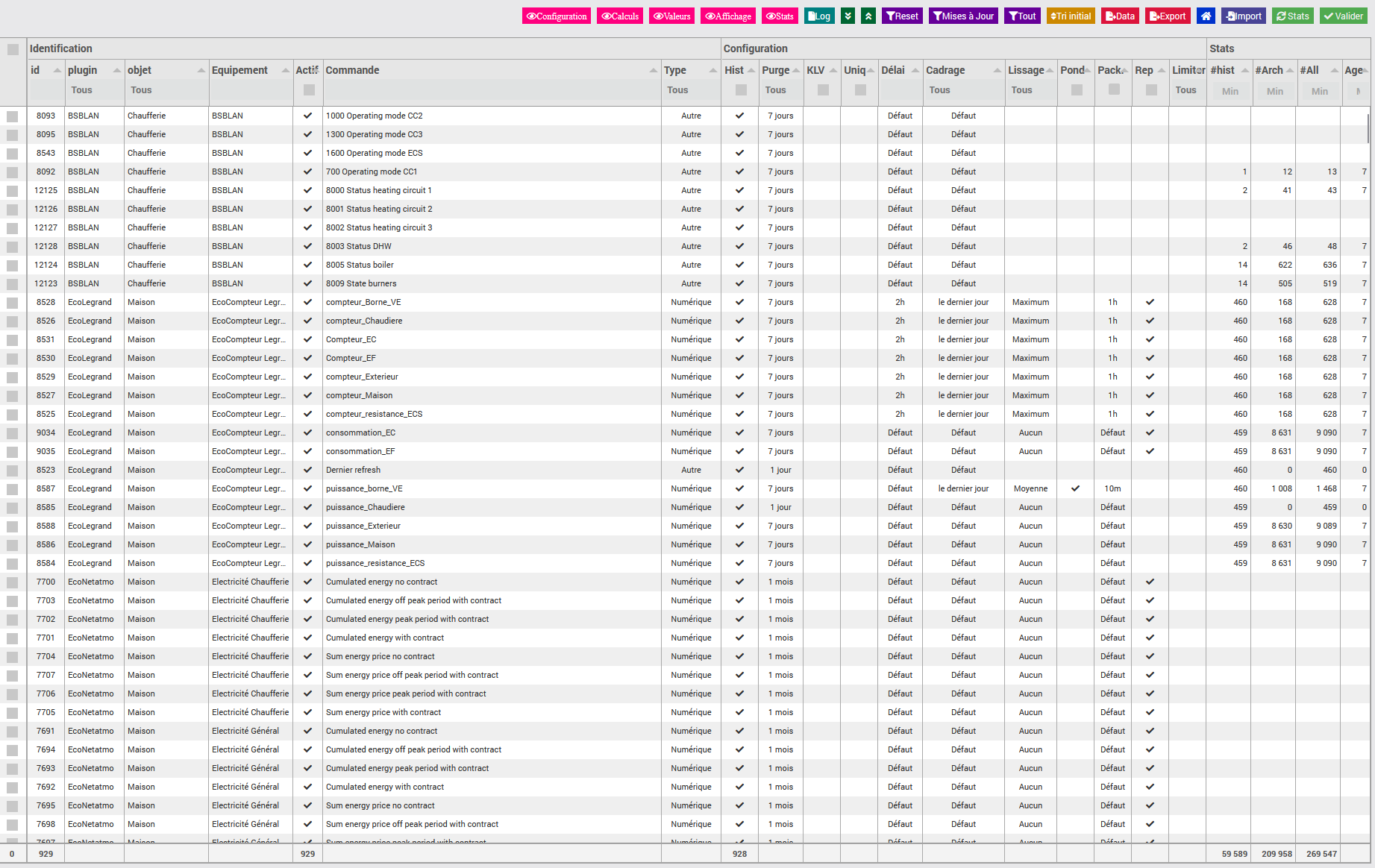Viewport: 1375px width, 868px height.
Task: Toggle the KLV filter checkbox
Action: pos(823,90)
